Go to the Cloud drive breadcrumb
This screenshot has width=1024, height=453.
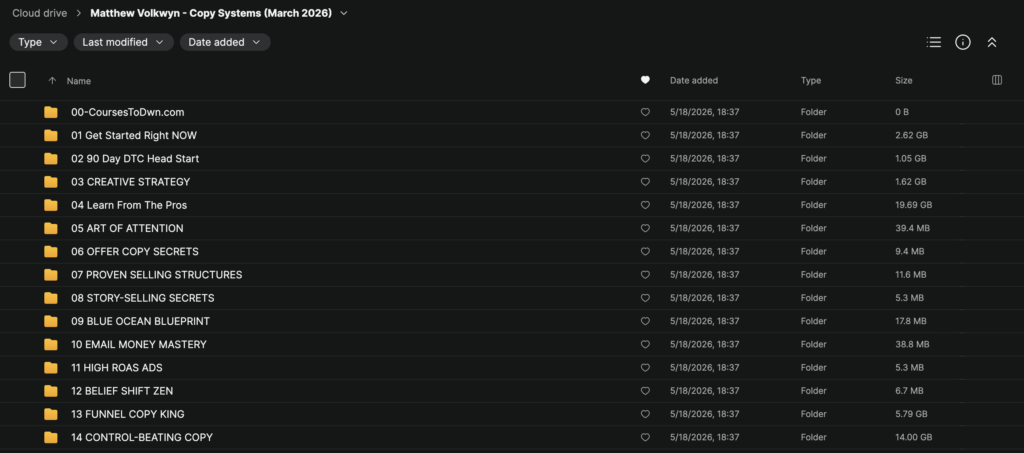click(x=39, y=13)
